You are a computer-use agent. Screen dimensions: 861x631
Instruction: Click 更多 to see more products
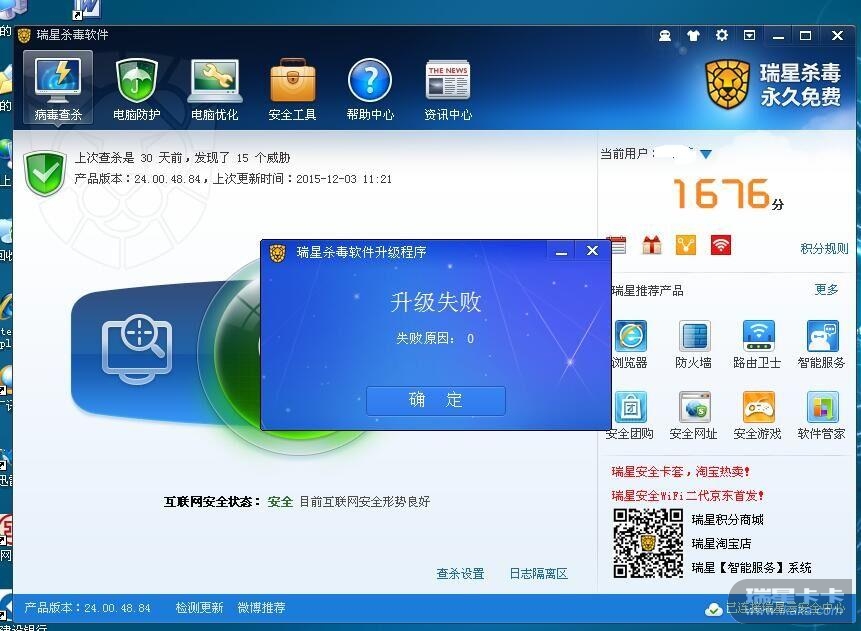click(x=826, y=289)
